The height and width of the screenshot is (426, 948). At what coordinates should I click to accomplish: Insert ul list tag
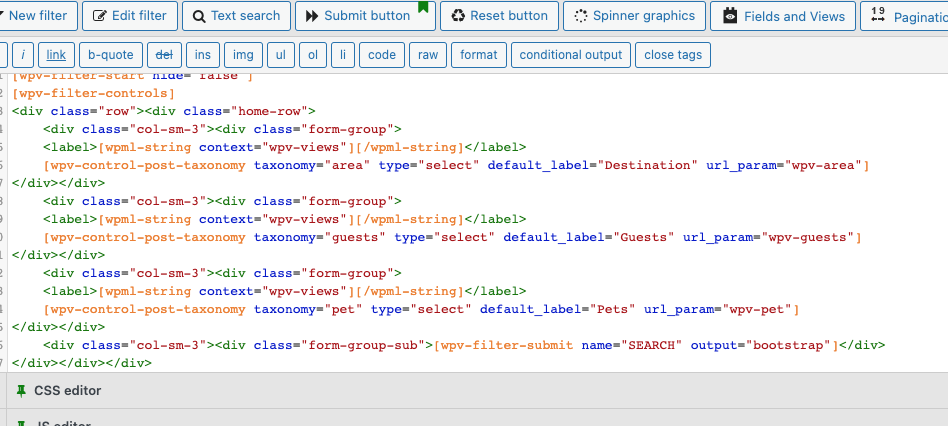click(x=281, y=55)
